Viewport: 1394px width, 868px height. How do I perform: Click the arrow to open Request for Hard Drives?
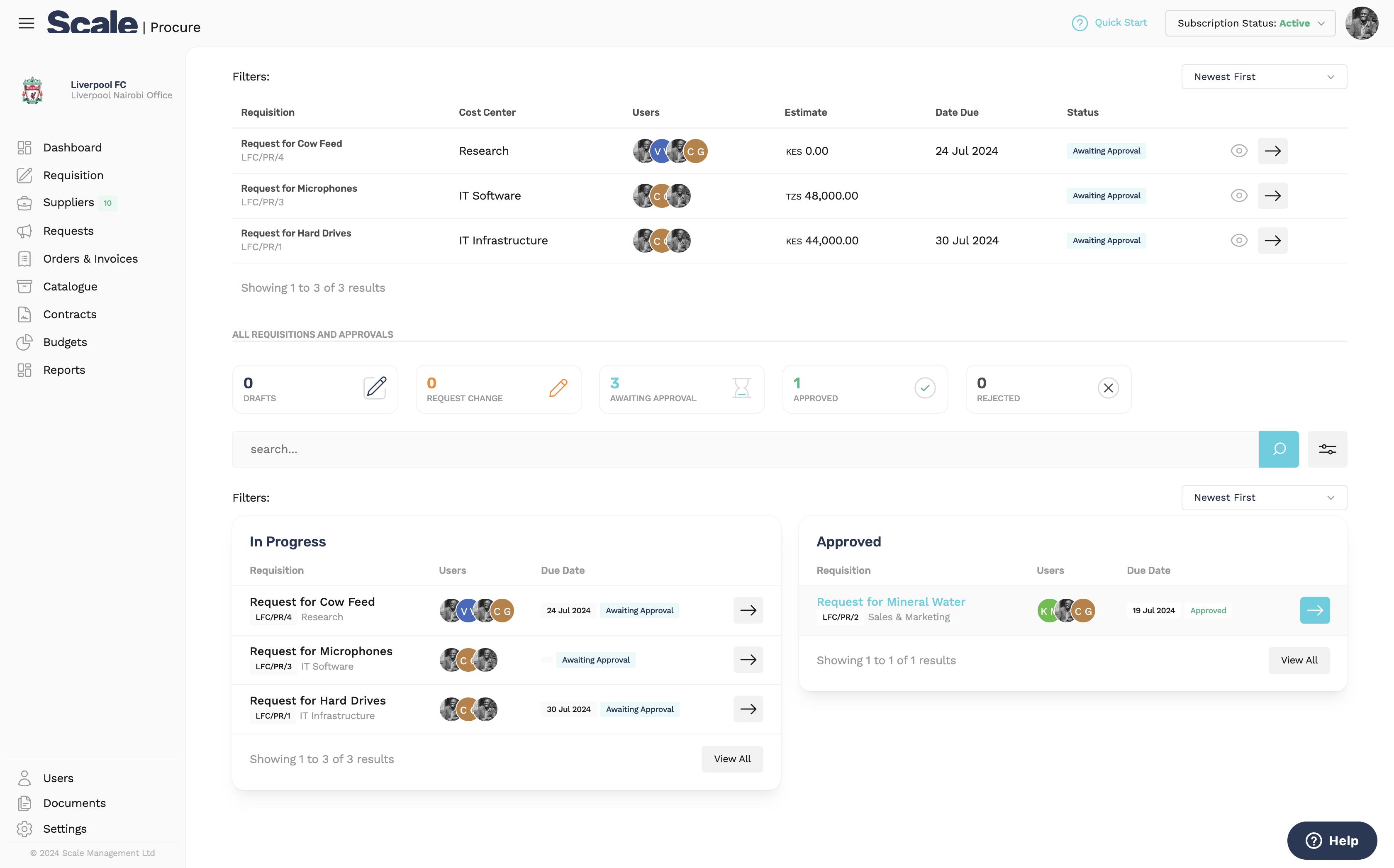point(1273,241)
